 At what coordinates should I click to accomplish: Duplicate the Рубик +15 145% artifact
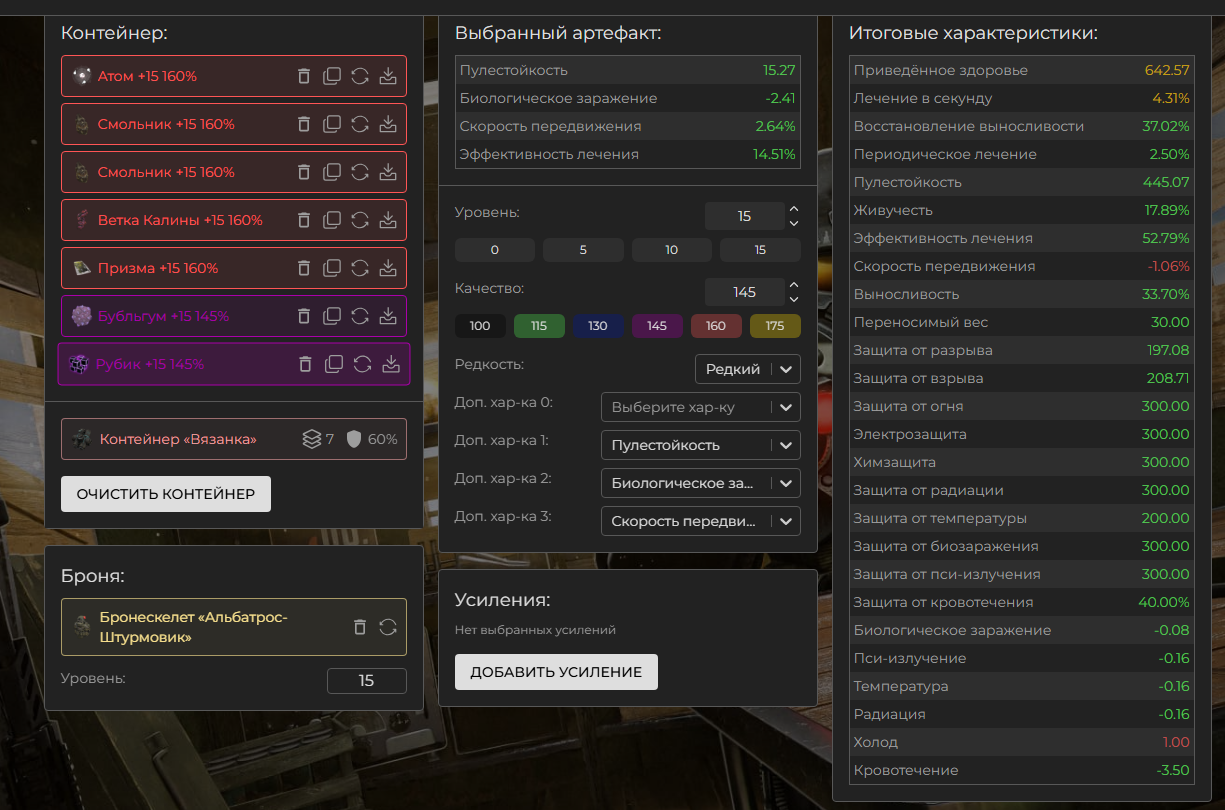334,364
